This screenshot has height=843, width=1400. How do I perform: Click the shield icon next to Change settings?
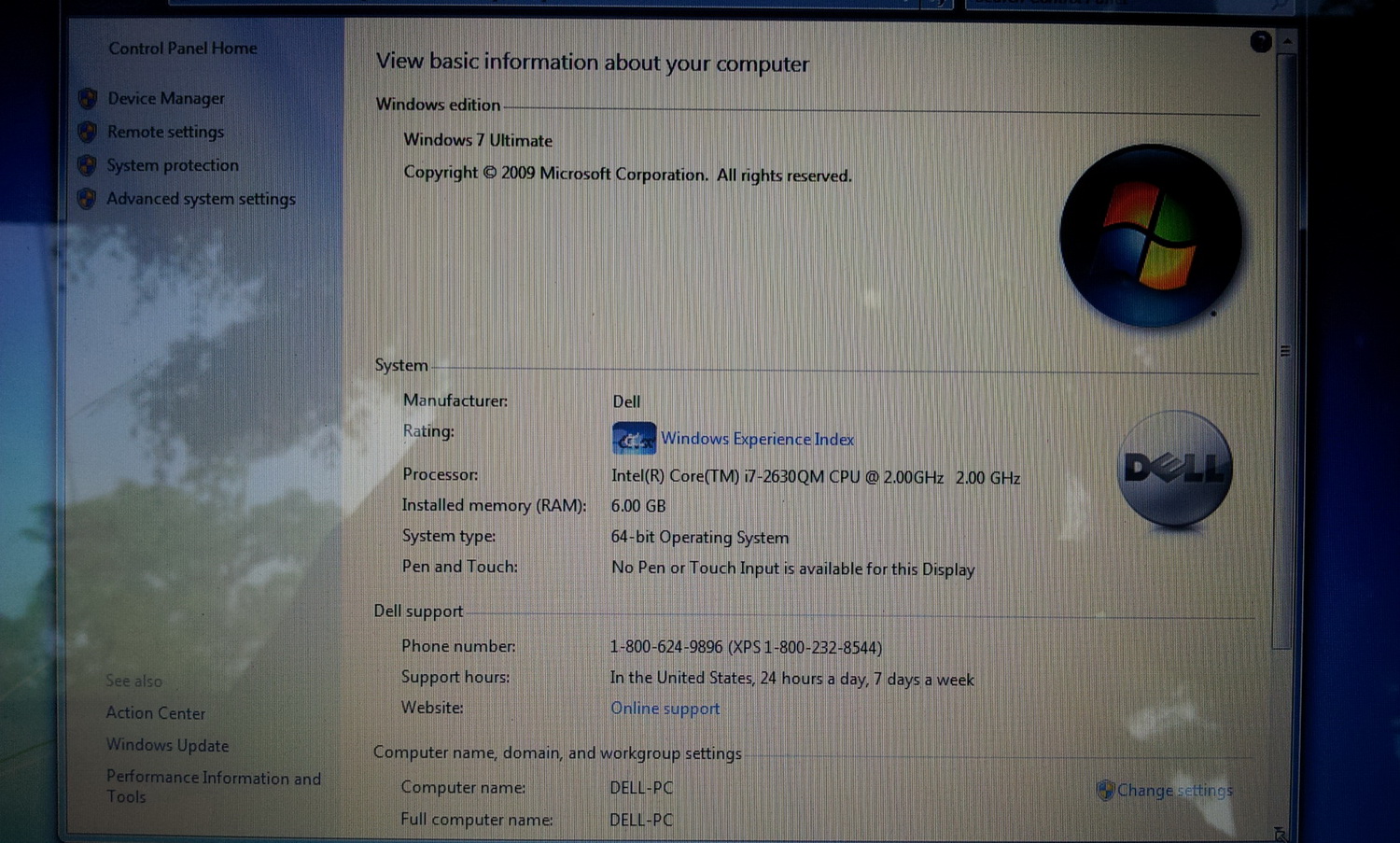(x=1105, y=791)
